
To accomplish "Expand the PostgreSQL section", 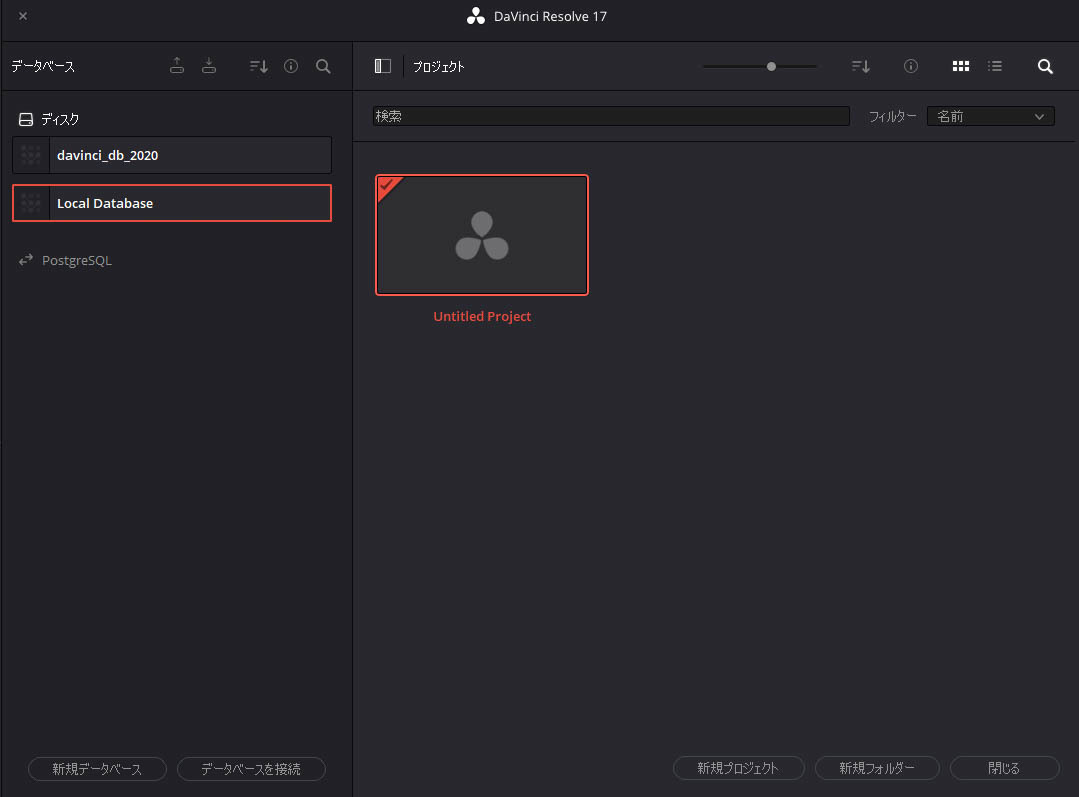I will click(66, 260).
